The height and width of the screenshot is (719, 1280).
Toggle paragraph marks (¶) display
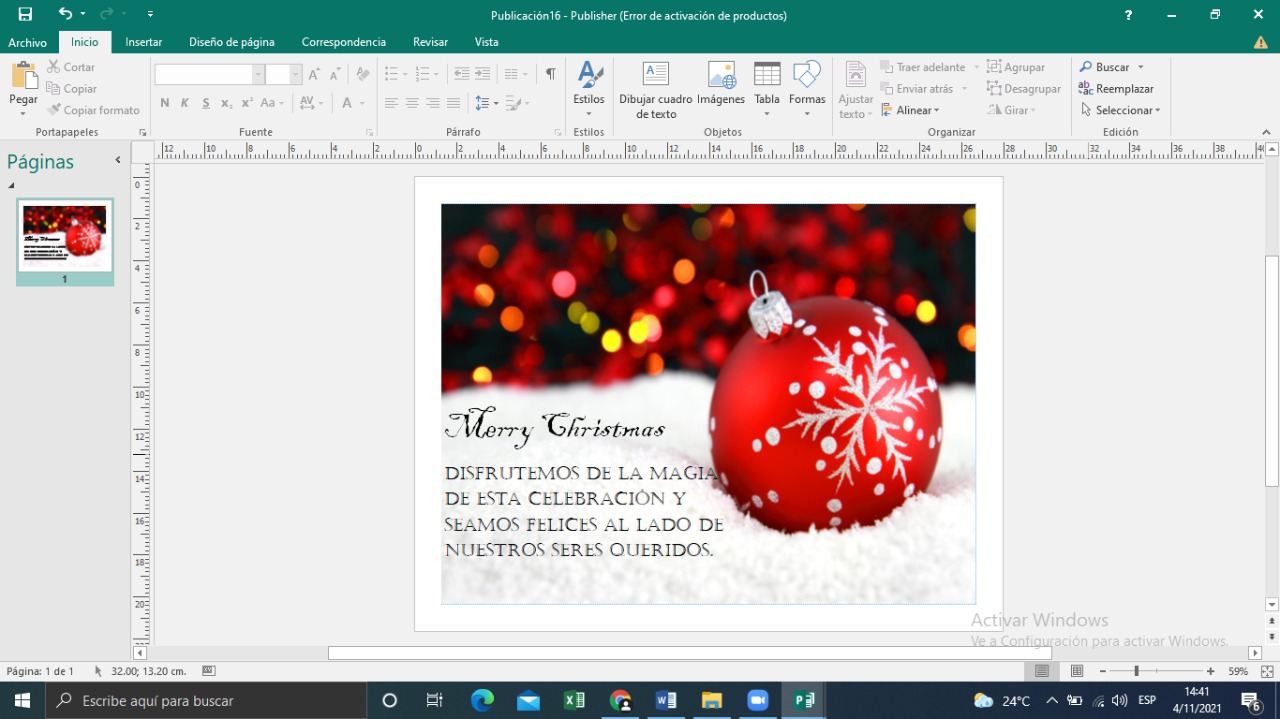tap(550, 74)
